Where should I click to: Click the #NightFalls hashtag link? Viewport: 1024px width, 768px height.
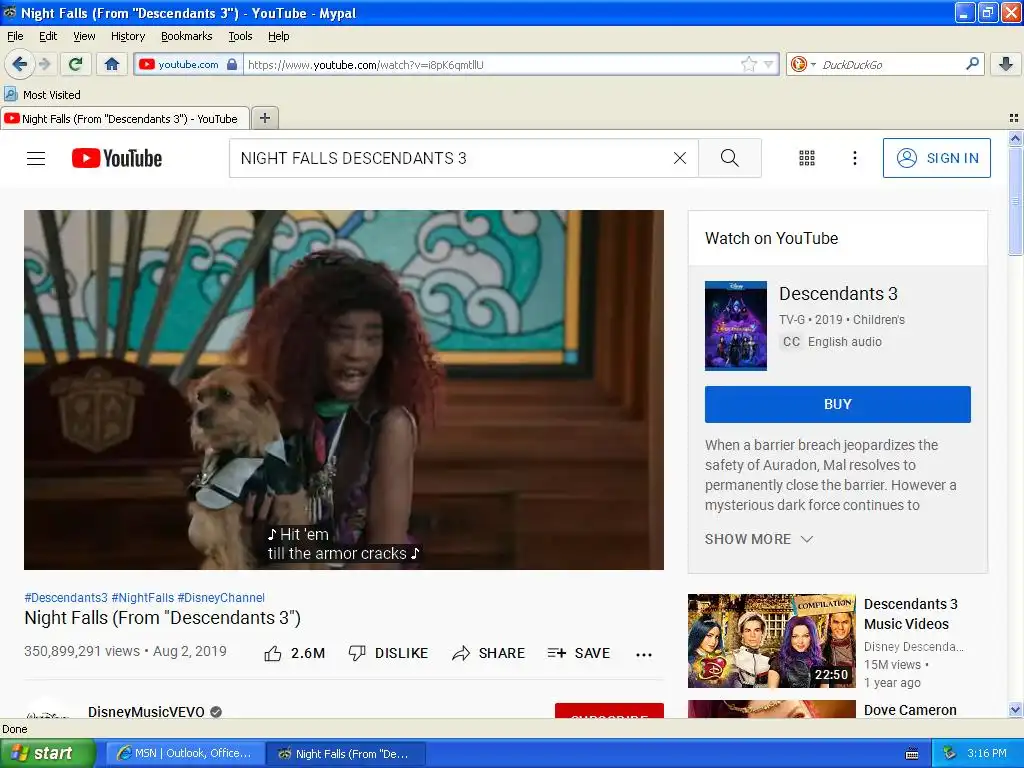click(x=142, y=598)
